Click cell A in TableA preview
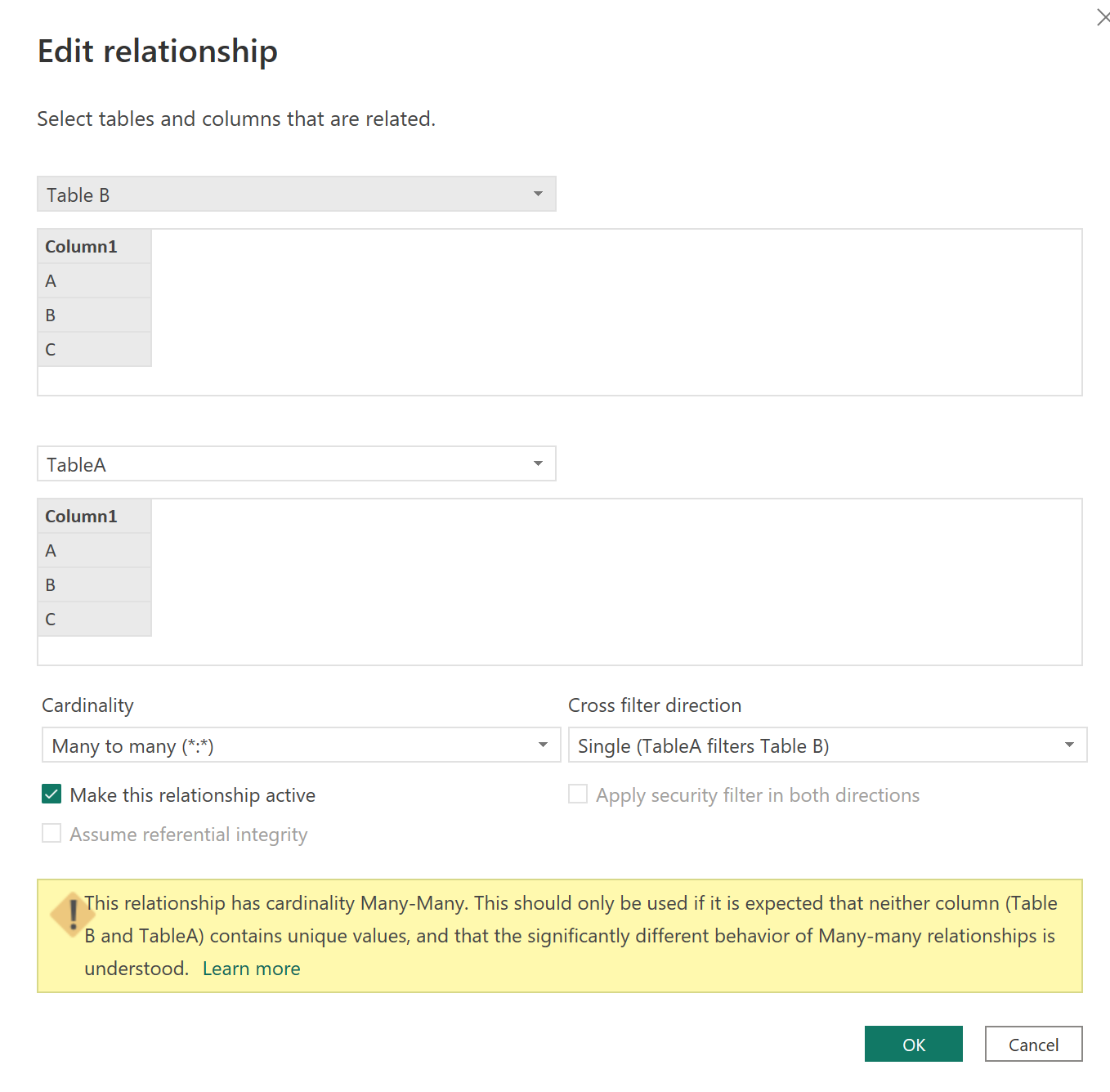 tap(95, 551)
